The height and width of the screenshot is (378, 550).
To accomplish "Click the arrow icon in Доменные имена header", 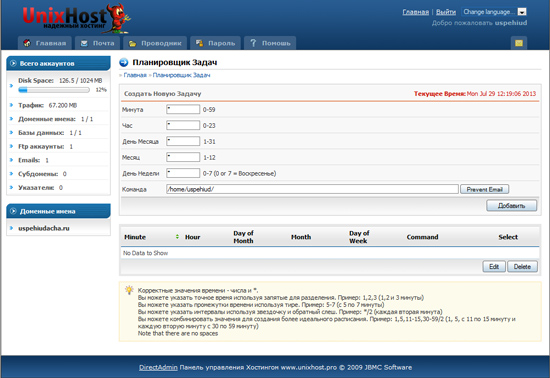I will pos(13,211).
